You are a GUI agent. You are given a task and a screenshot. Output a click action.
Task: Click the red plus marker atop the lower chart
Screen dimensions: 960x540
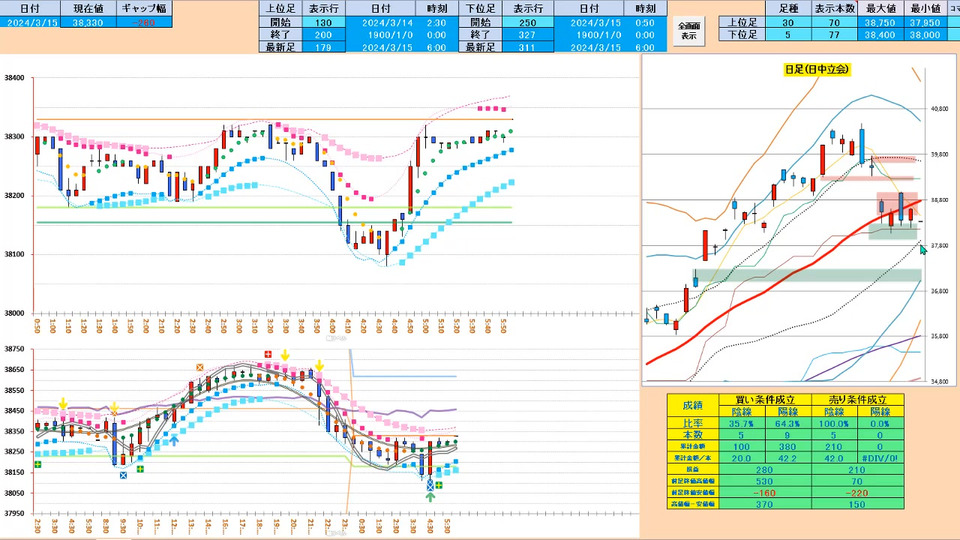(268, 354)
